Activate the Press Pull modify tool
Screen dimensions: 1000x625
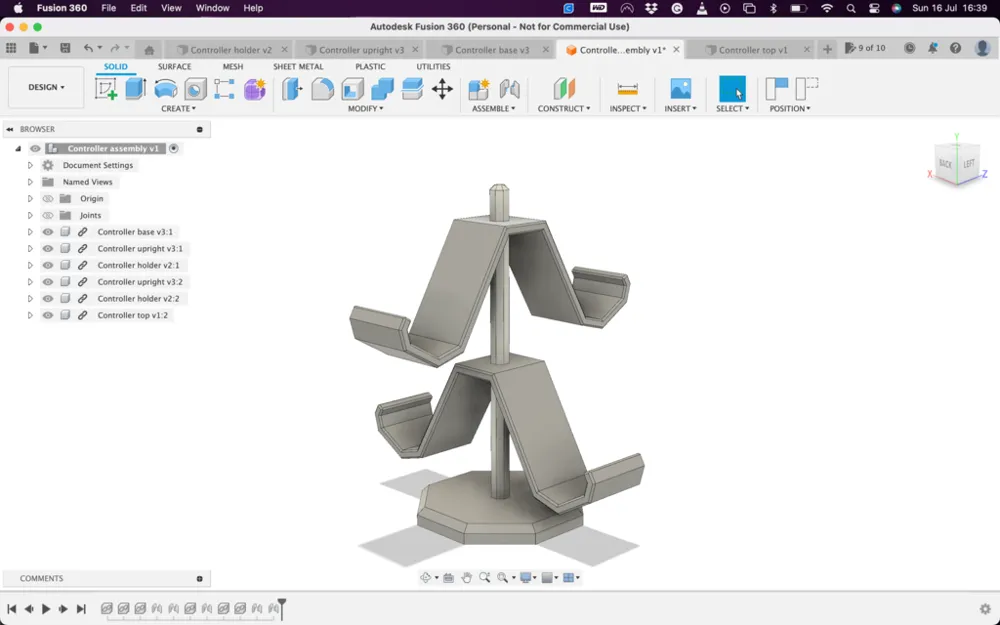(290, 88)
